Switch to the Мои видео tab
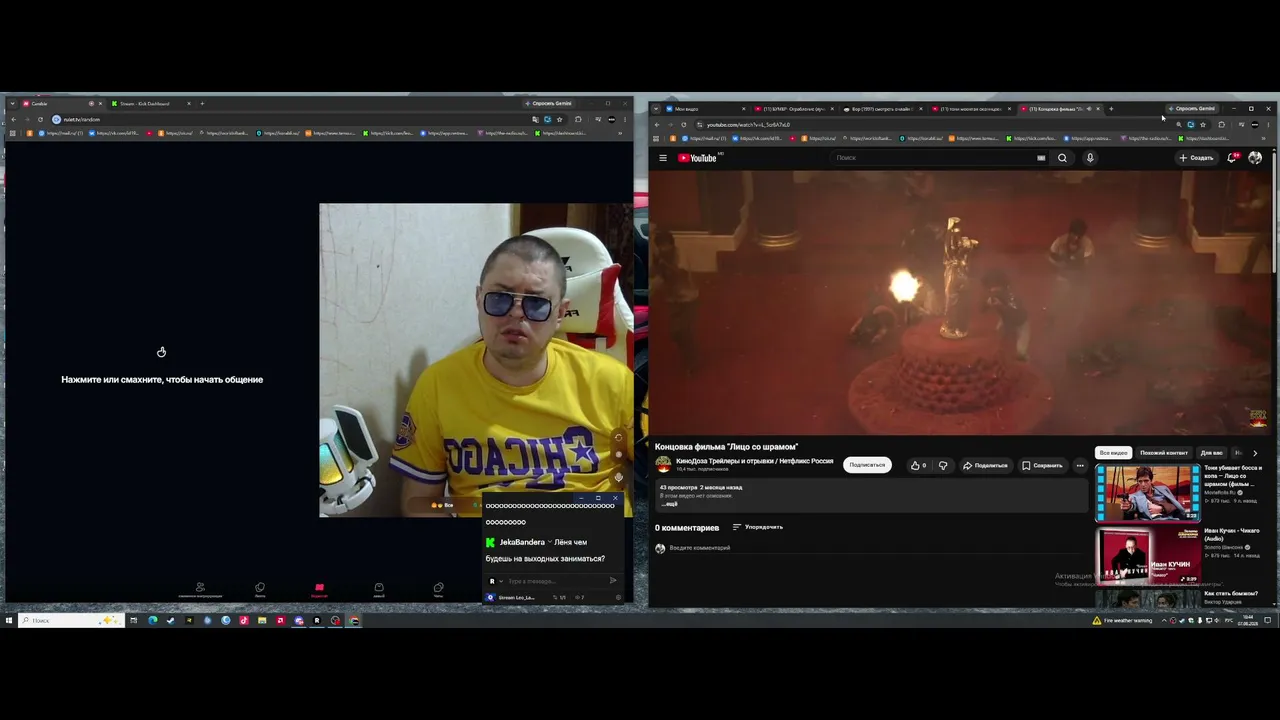 [x=707, y=109]
